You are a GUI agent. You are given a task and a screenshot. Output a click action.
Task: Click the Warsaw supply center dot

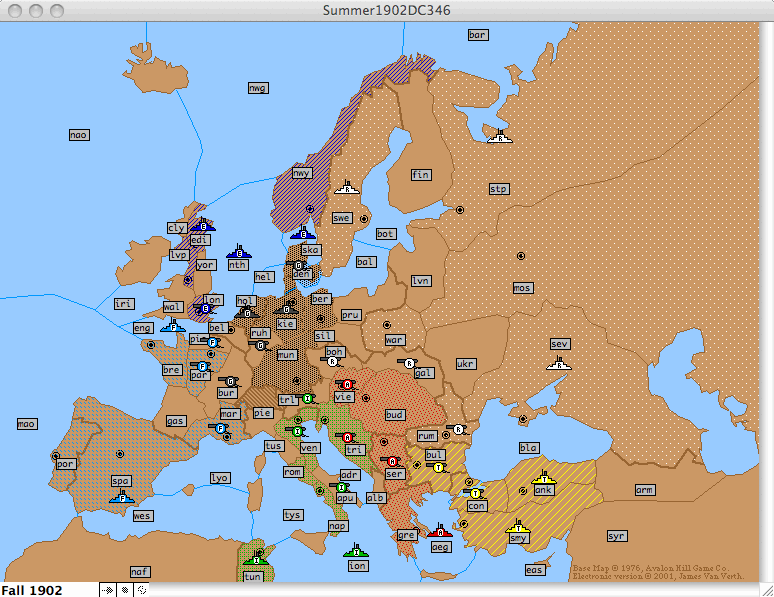(x=387, y=325)
